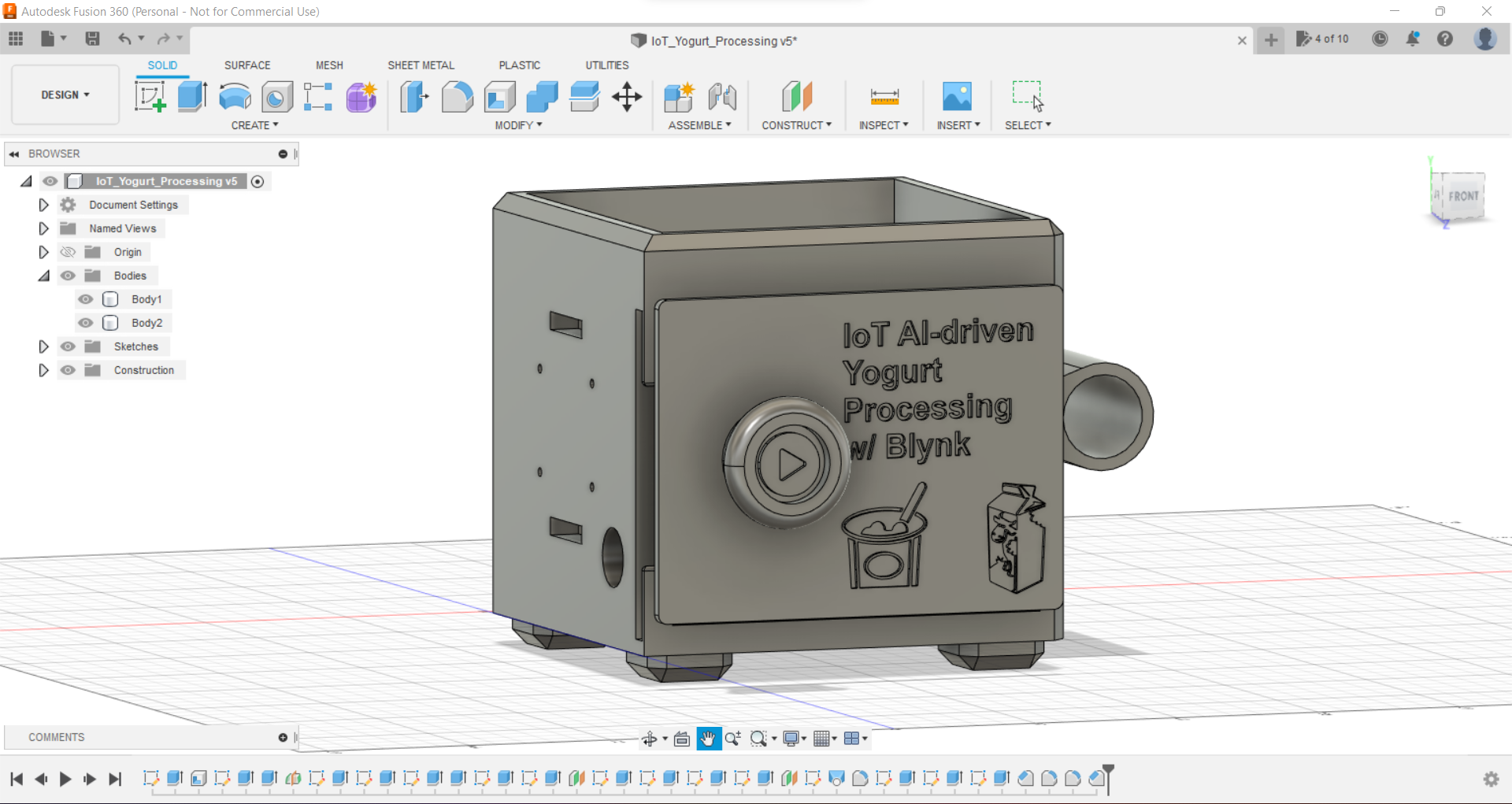
Task: Open the CREATE dropdown menu
Action: (254, 125)
